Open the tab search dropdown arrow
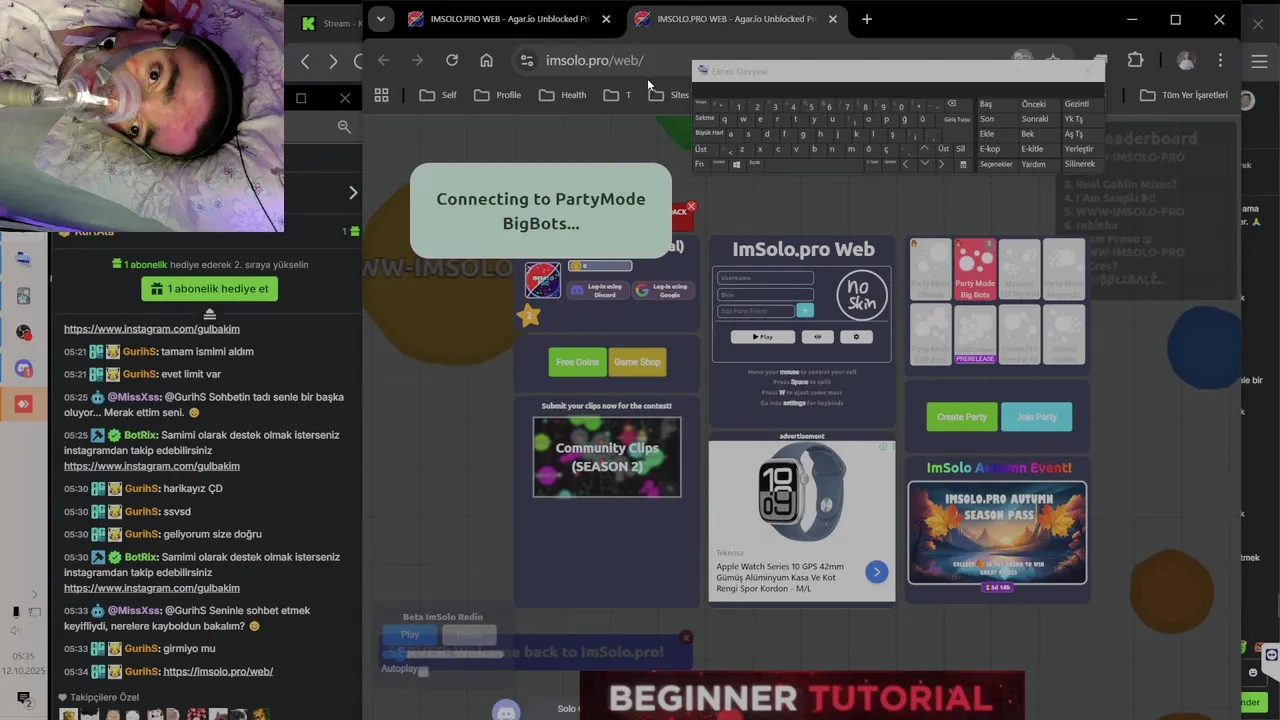Image resolution: width=1280 pixels, height=720 pixels. click(380, 19)
